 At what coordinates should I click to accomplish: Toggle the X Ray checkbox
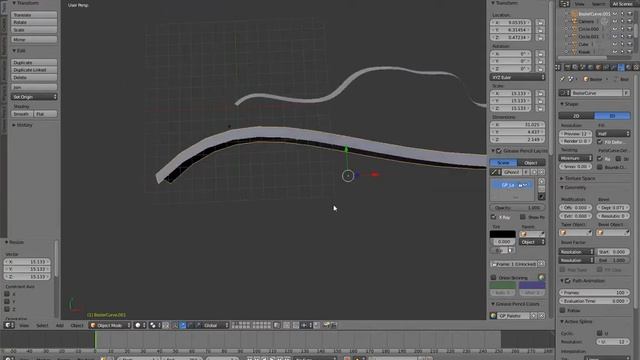tap(493, 217)
